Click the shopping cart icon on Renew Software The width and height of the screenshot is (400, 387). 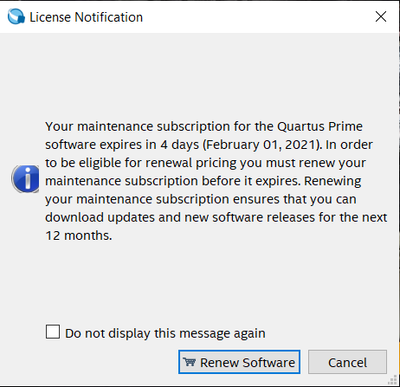(x=190, y=362)
